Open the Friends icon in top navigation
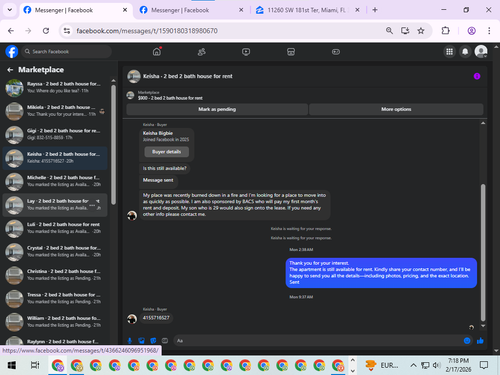 click(201, 52)
